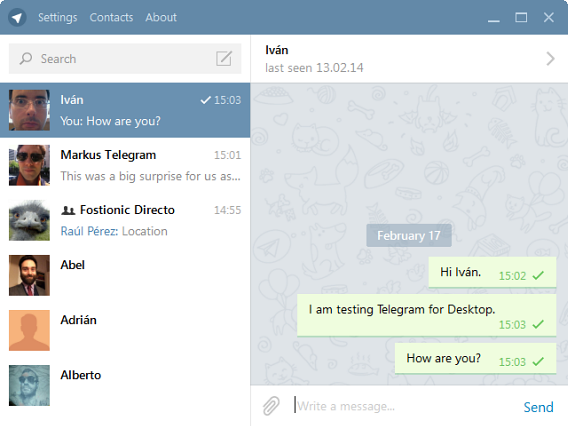Click the 'This was a big surprise' preview text
This screenshot has height=426, width=568.
(x=150, y=176)
